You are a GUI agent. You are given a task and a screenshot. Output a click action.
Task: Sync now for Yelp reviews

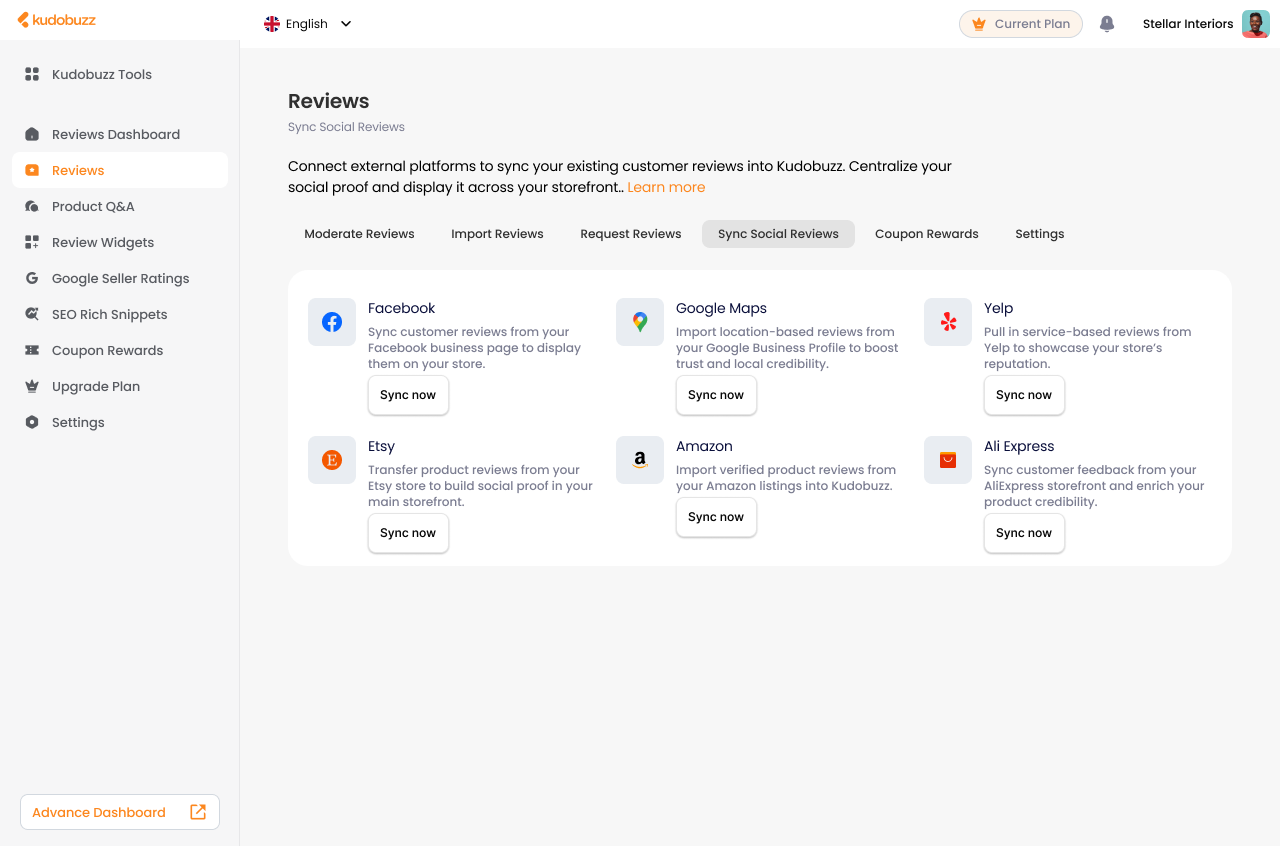coord(1024,395)
